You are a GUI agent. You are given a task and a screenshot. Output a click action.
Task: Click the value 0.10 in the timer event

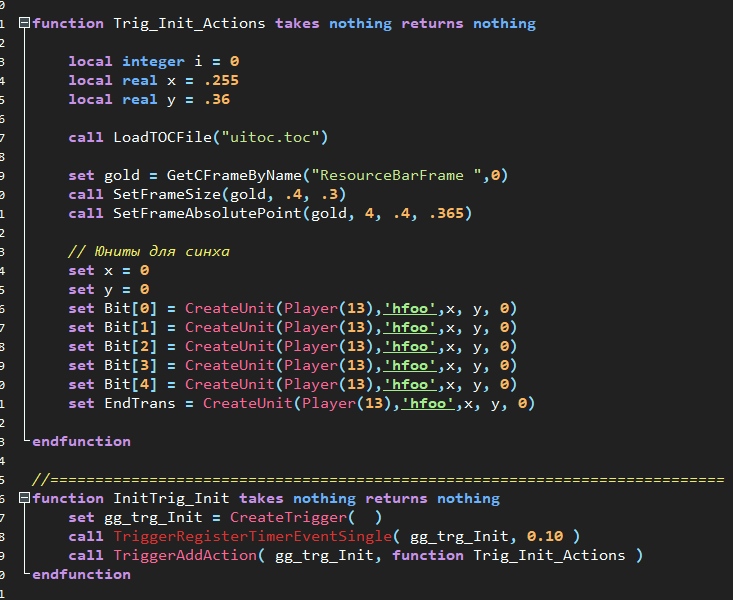pos(545,536)
